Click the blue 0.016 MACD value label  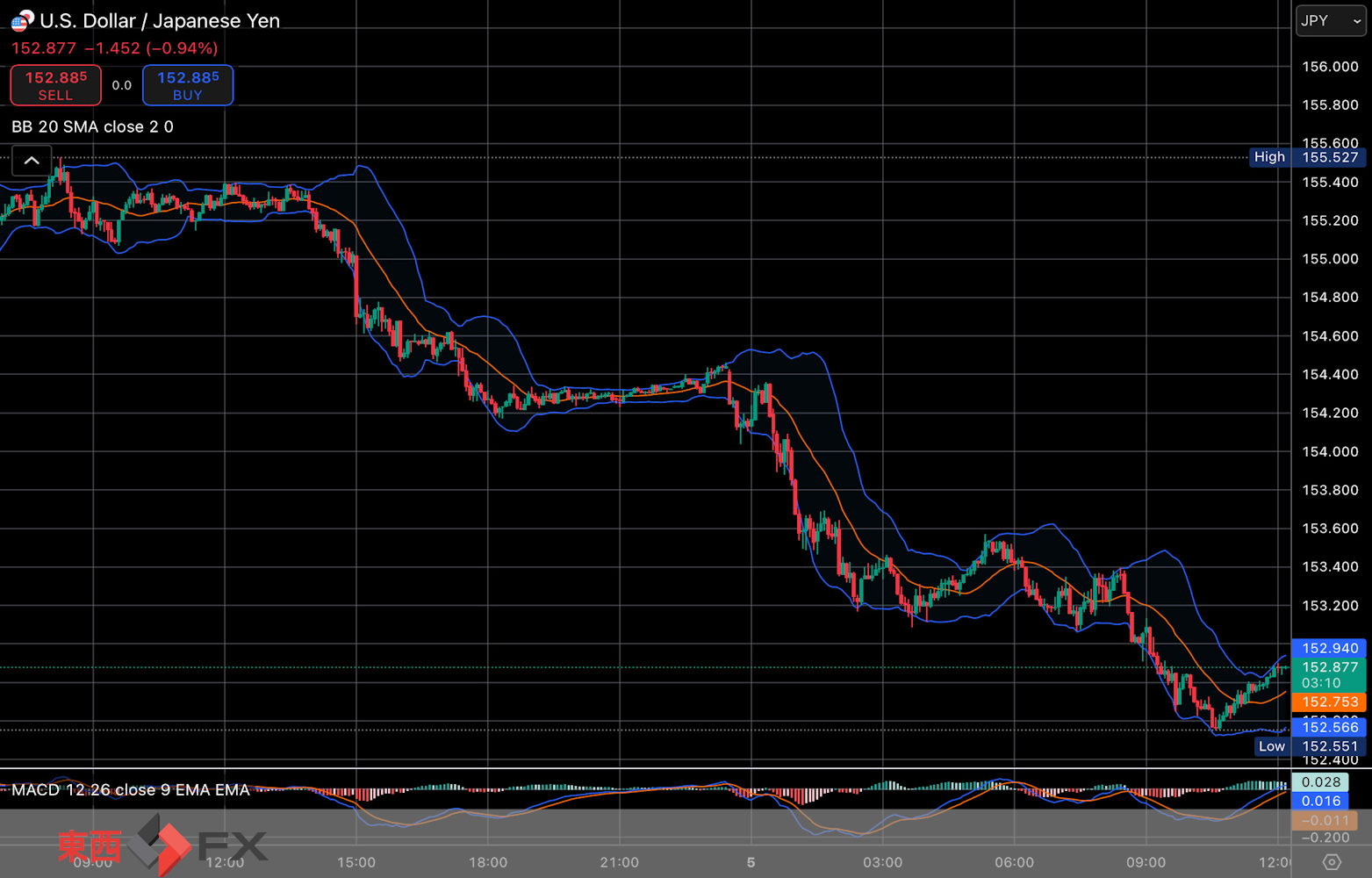tap(1320, 801)
